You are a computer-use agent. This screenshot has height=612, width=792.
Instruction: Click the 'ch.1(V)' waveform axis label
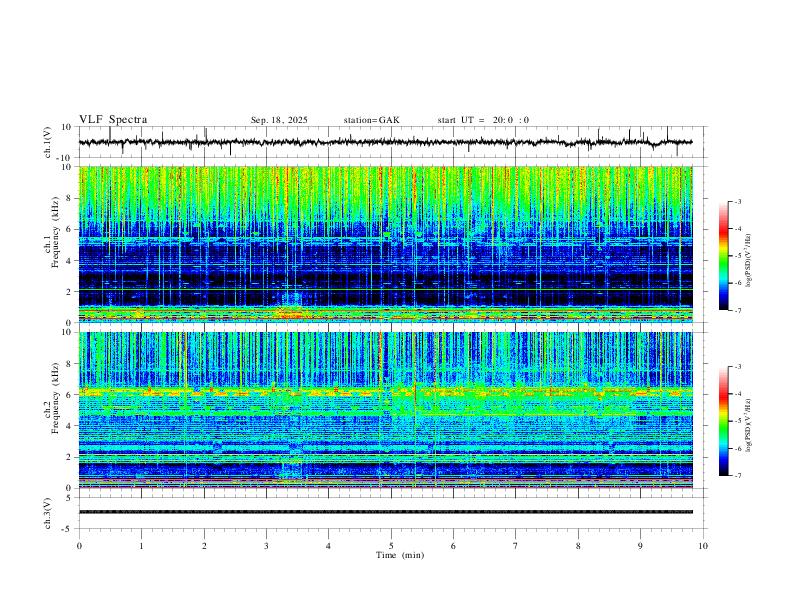click(48, 142)
